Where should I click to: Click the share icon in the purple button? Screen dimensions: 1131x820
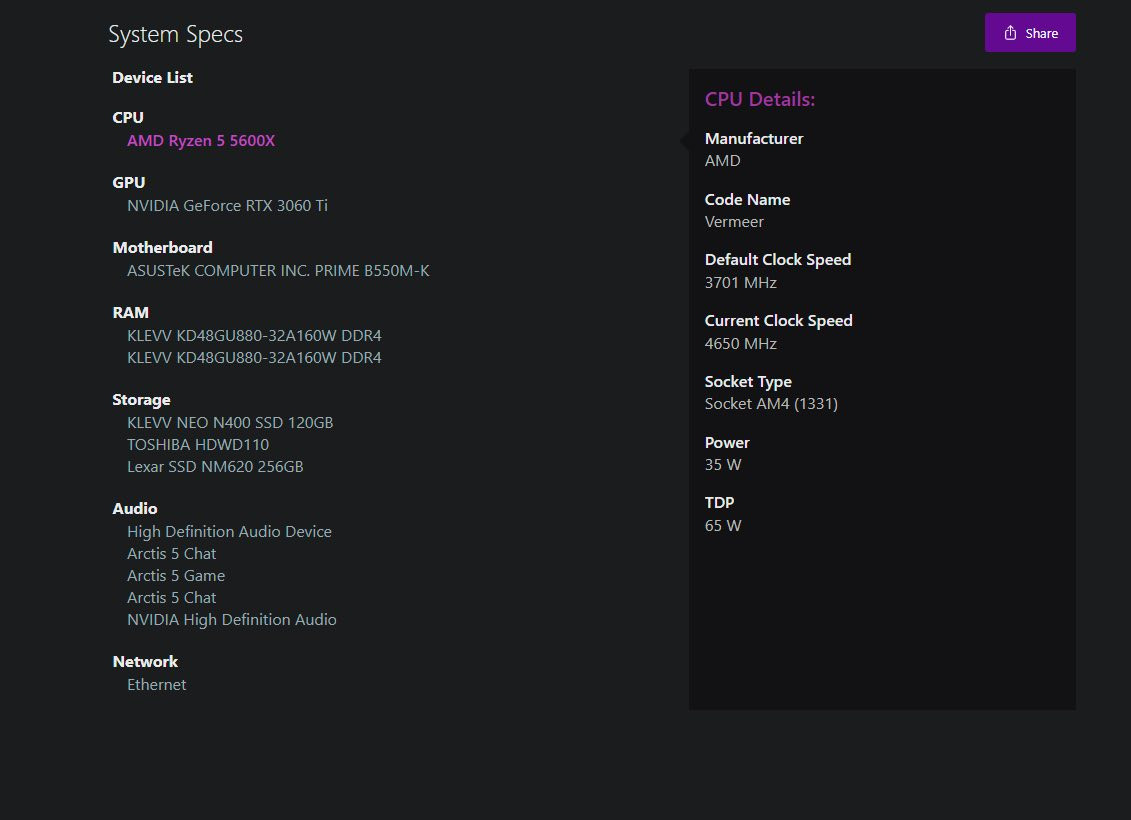tap(1011, 33)
